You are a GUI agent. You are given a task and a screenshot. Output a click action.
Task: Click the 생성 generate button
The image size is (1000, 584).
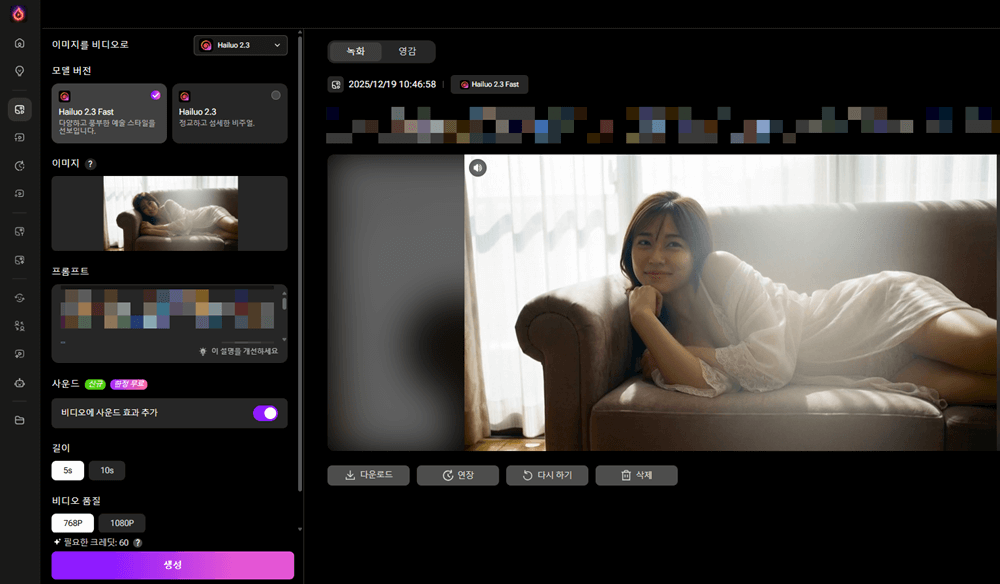173,565
